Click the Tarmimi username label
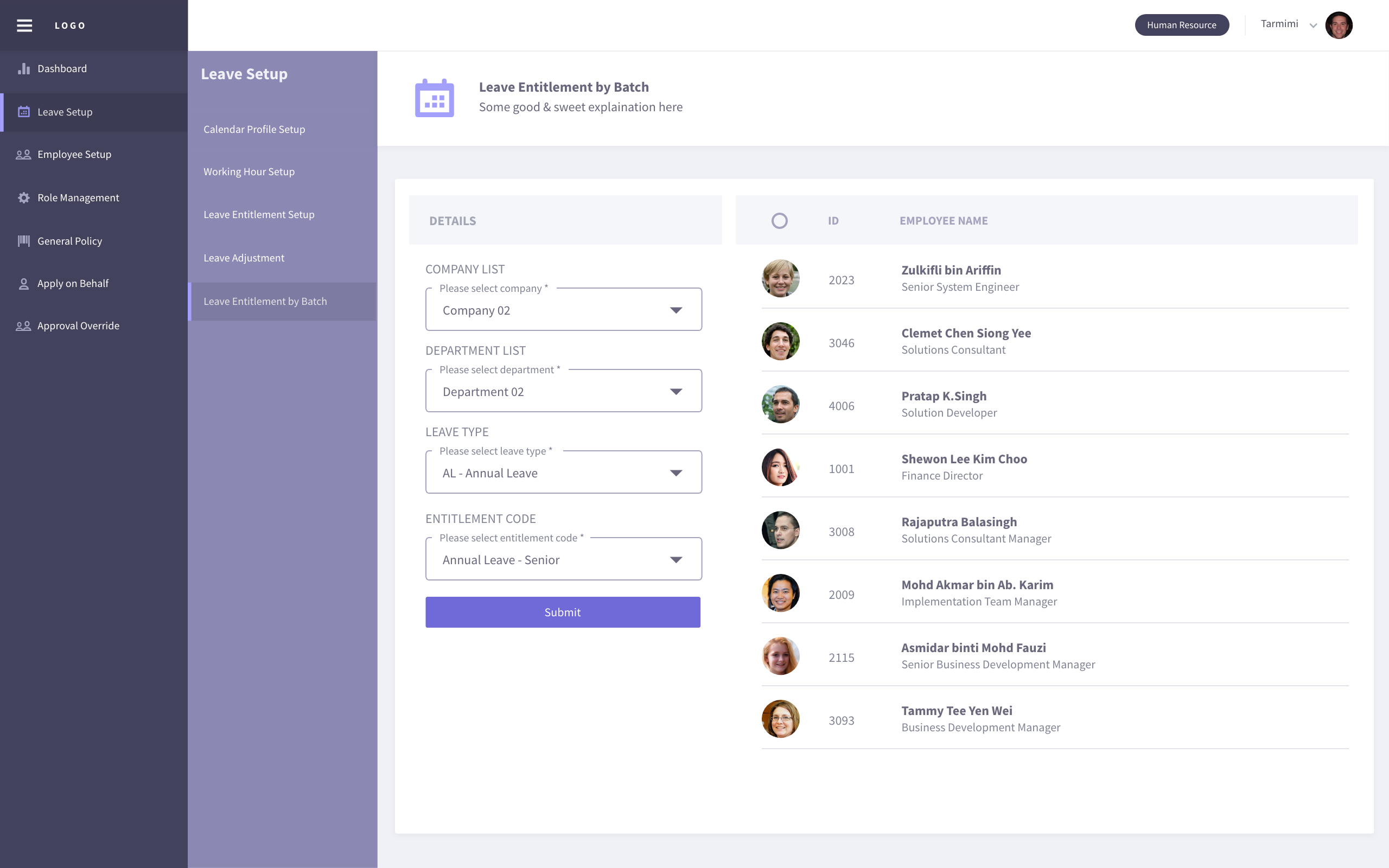1389x868 pixels. click(1279, 23)
